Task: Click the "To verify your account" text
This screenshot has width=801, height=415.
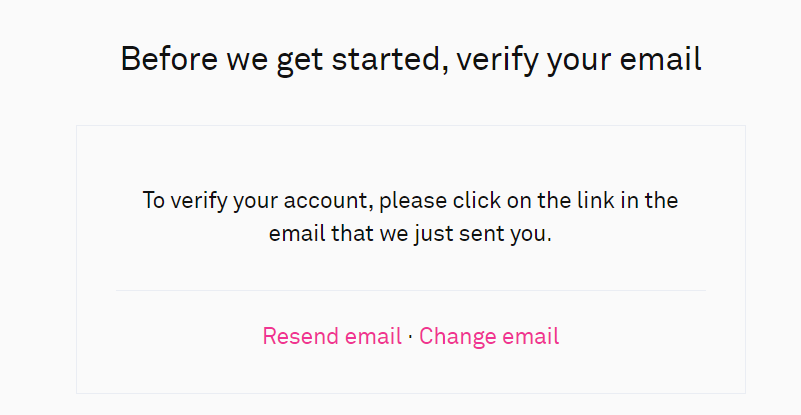Action: point(257,200)
